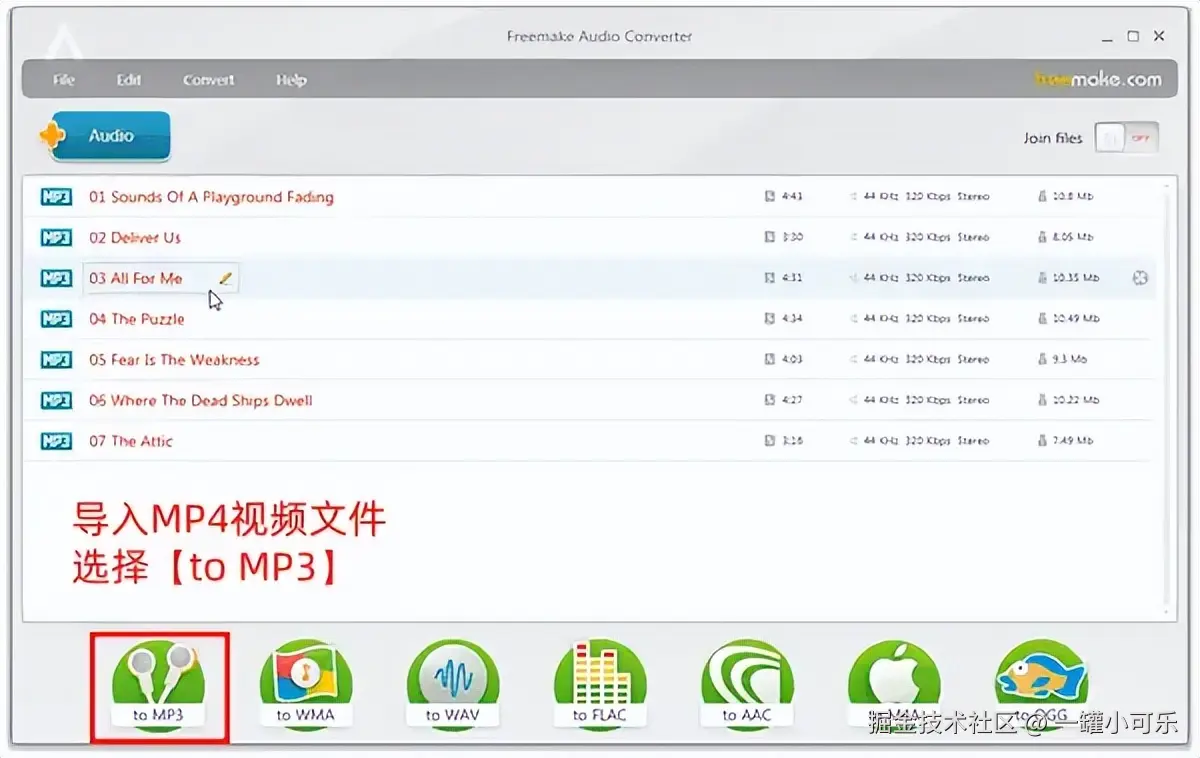
Task: Click the MP3 badge of 05 Fear Is The Weakness
Action: 56,360
